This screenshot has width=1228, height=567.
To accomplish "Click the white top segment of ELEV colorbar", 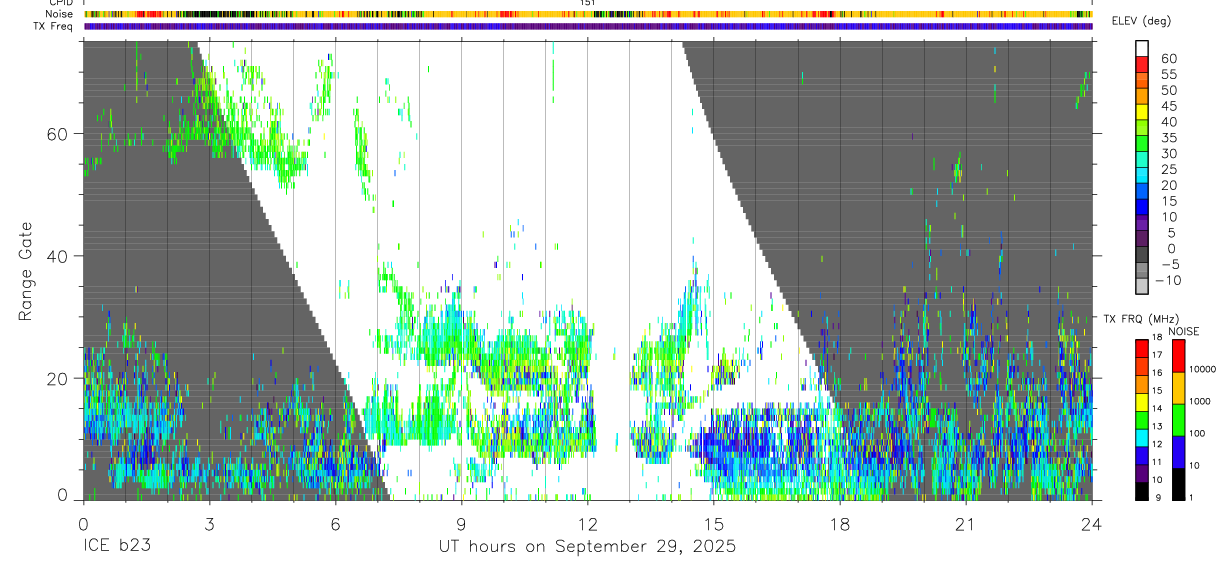I will point(1143,49).
